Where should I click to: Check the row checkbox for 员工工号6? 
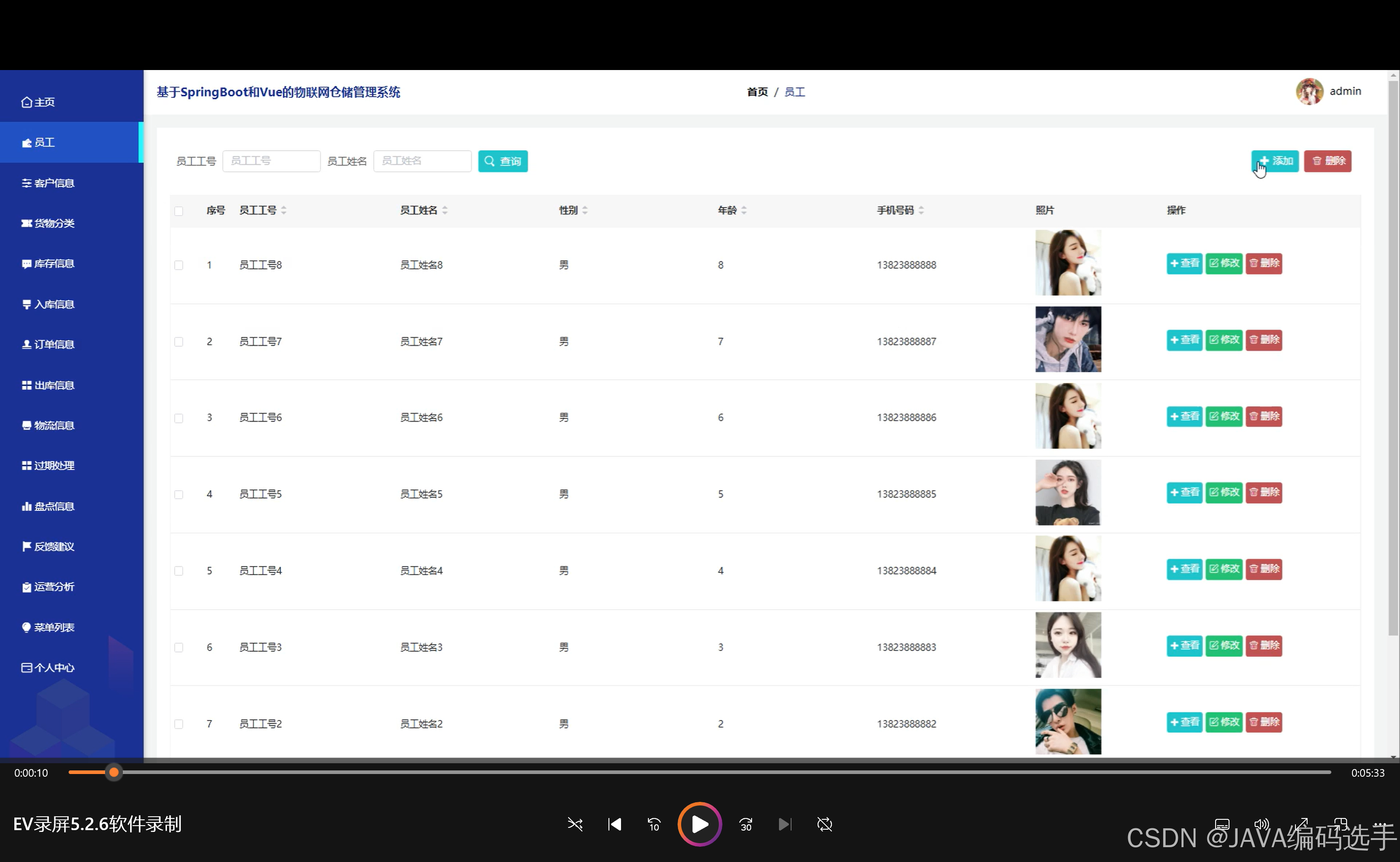click(179, 418)
